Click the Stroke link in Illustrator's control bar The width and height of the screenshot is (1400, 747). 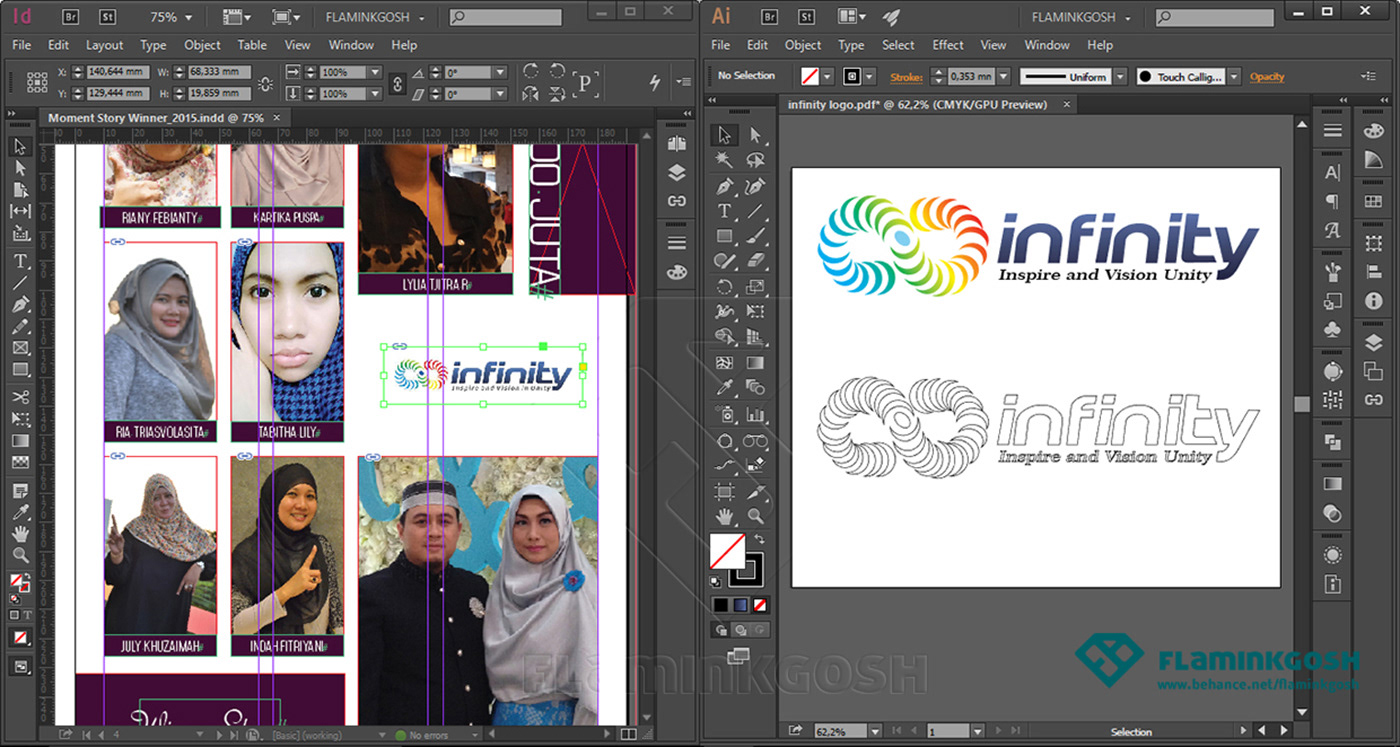tap(906, 77)
